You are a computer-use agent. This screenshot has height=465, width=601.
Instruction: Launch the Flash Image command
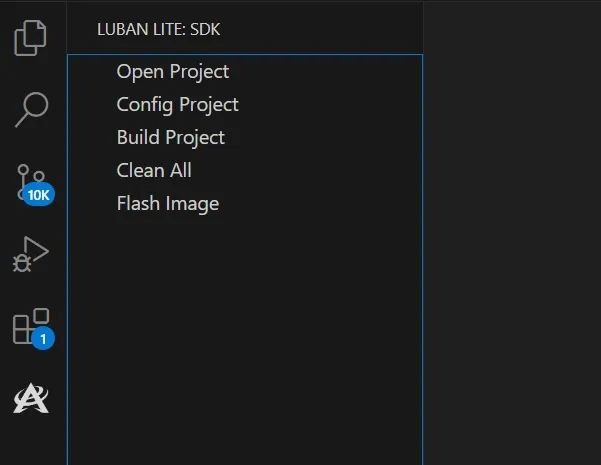(x=168, y=204)
